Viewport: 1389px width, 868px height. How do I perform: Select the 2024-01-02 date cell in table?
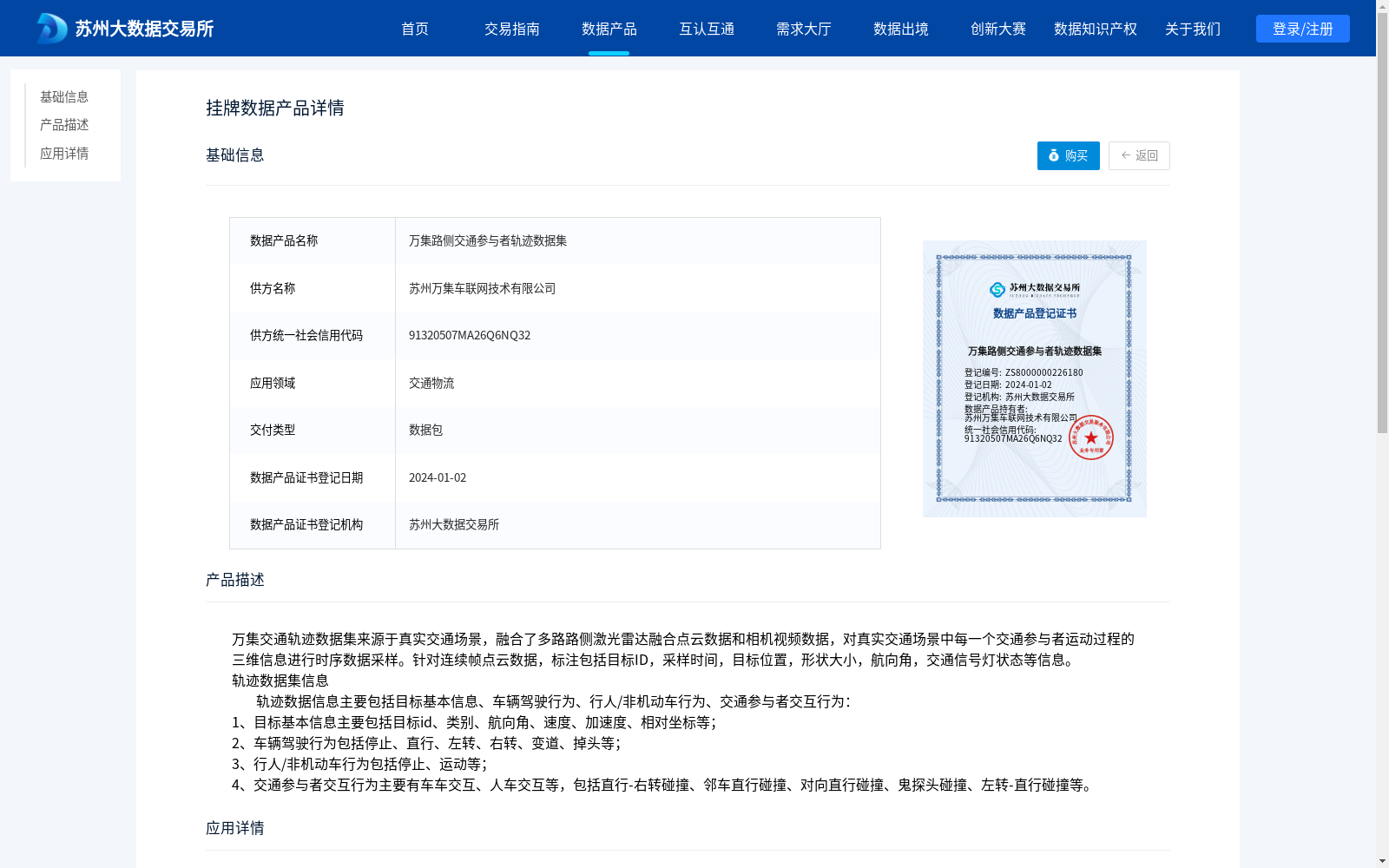click(438, 477)
